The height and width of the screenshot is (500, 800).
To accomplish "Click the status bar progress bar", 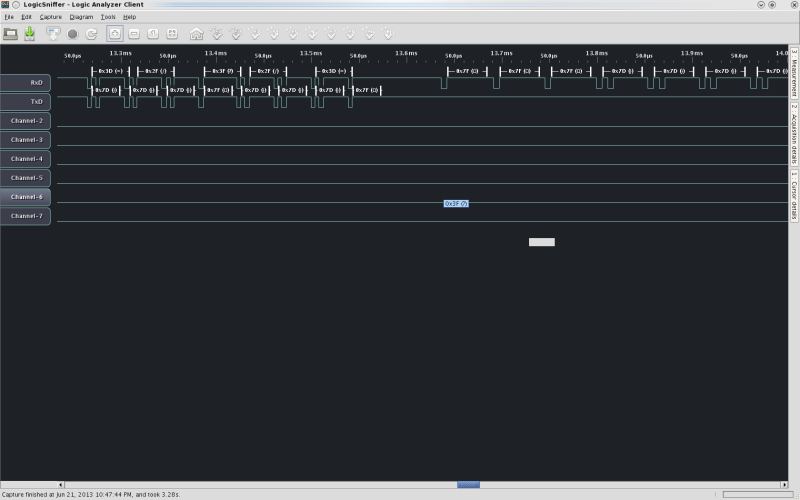I will (758, 494).
